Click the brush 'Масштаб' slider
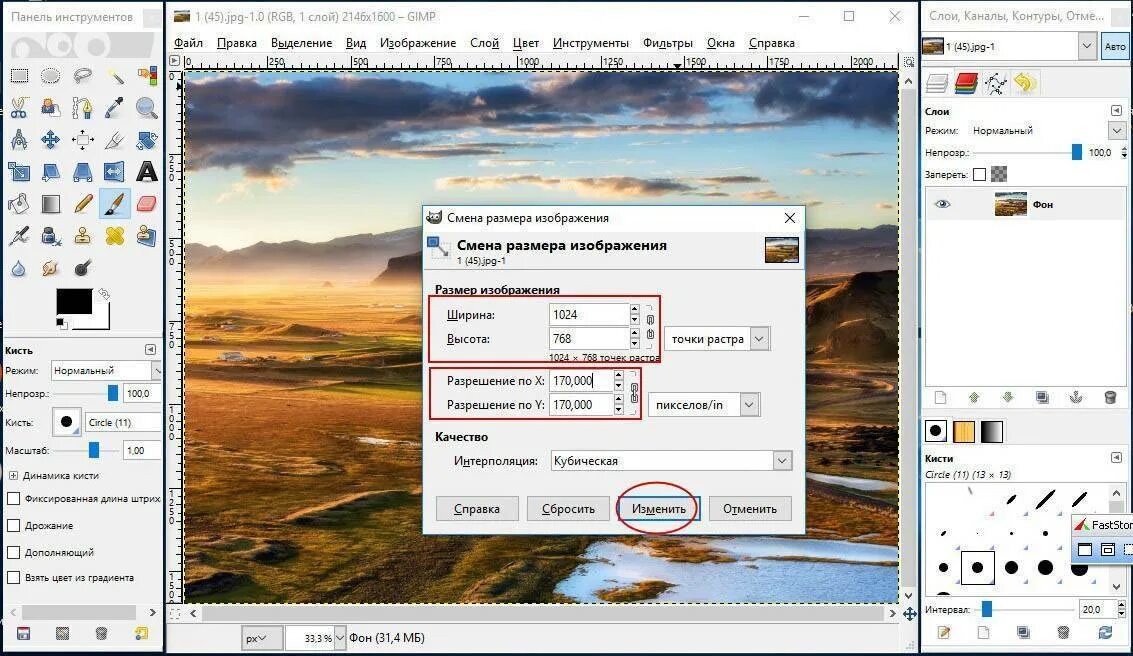The height and width of the screenshot is (656, 1133). point(87,450)
